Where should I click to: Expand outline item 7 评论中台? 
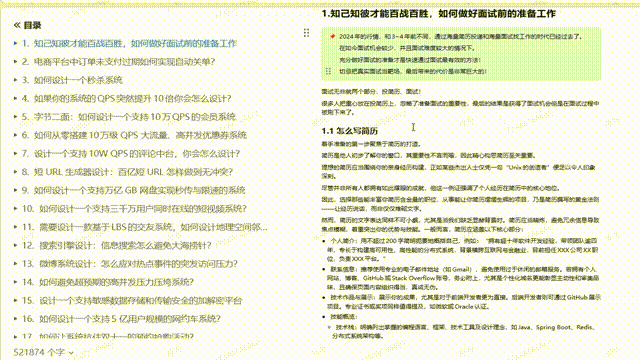[x=16, y=153]
